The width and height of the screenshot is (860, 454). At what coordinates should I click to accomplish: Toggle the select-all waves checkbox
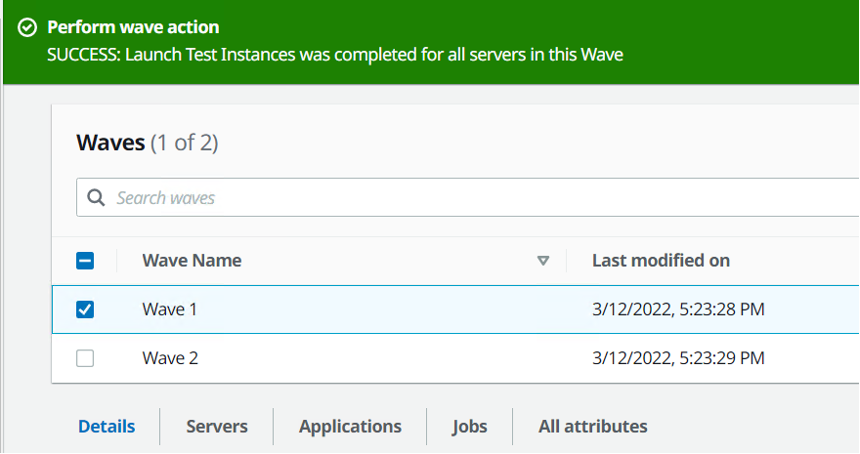85,261
